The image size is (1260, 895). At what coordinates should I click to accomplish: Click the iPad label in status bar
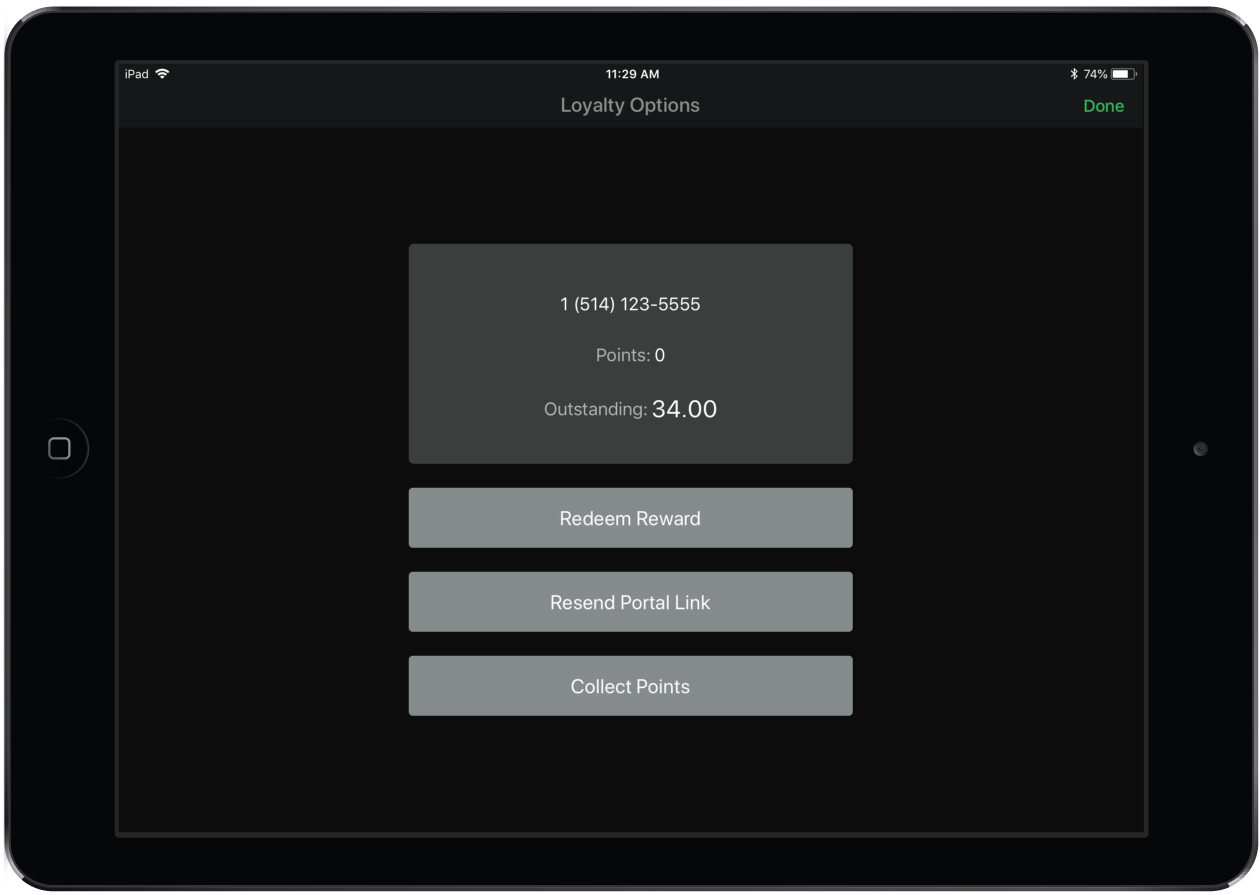[136, 74]
